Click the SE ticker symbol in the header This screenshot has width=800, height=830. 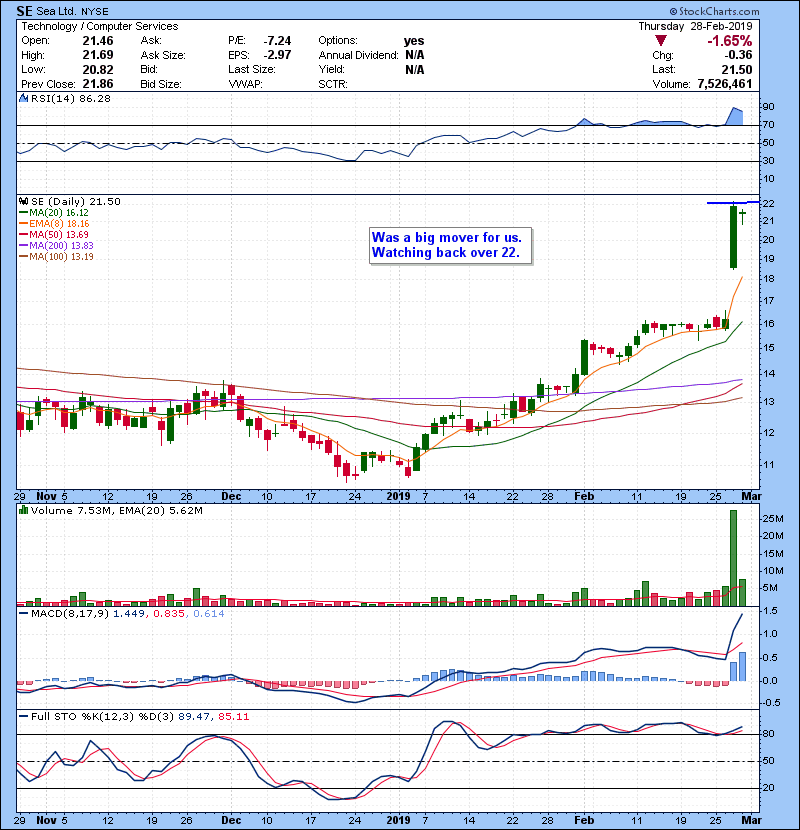24,11
